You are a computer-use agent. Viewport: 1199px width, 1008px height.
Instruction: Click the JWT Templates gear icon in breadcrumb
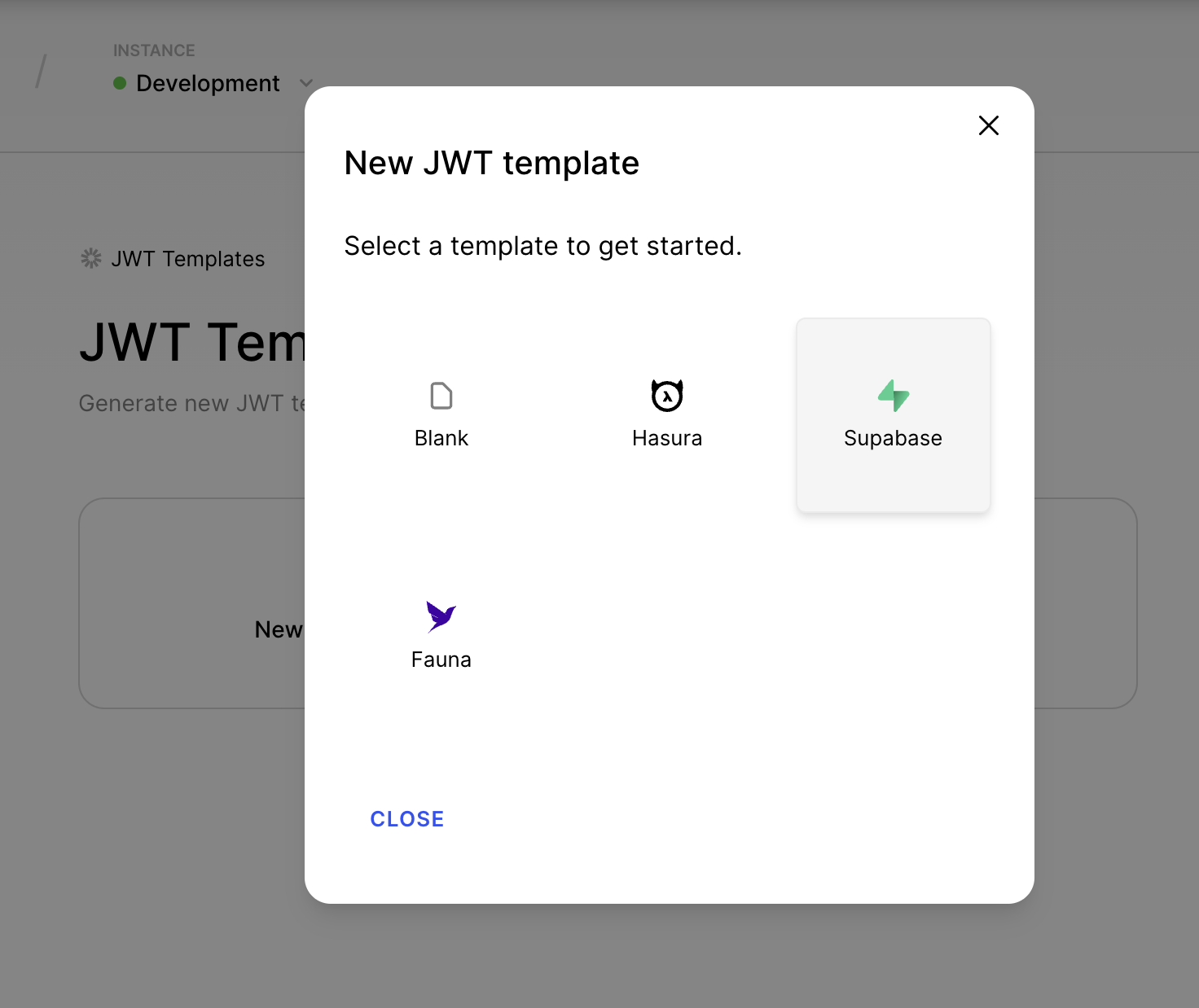tap(90, 259)
